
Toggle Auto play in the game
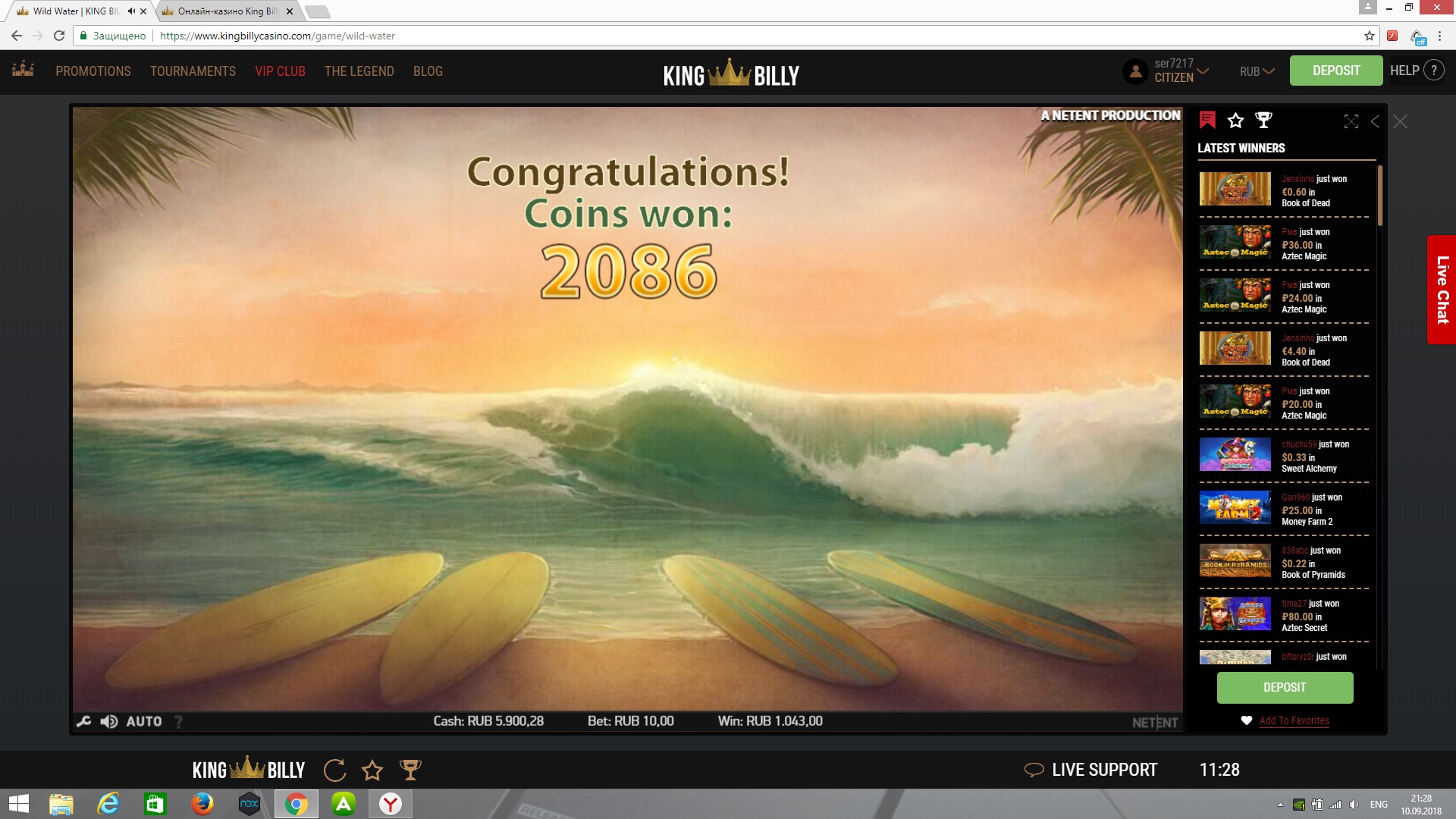click(x=144, y=721)
